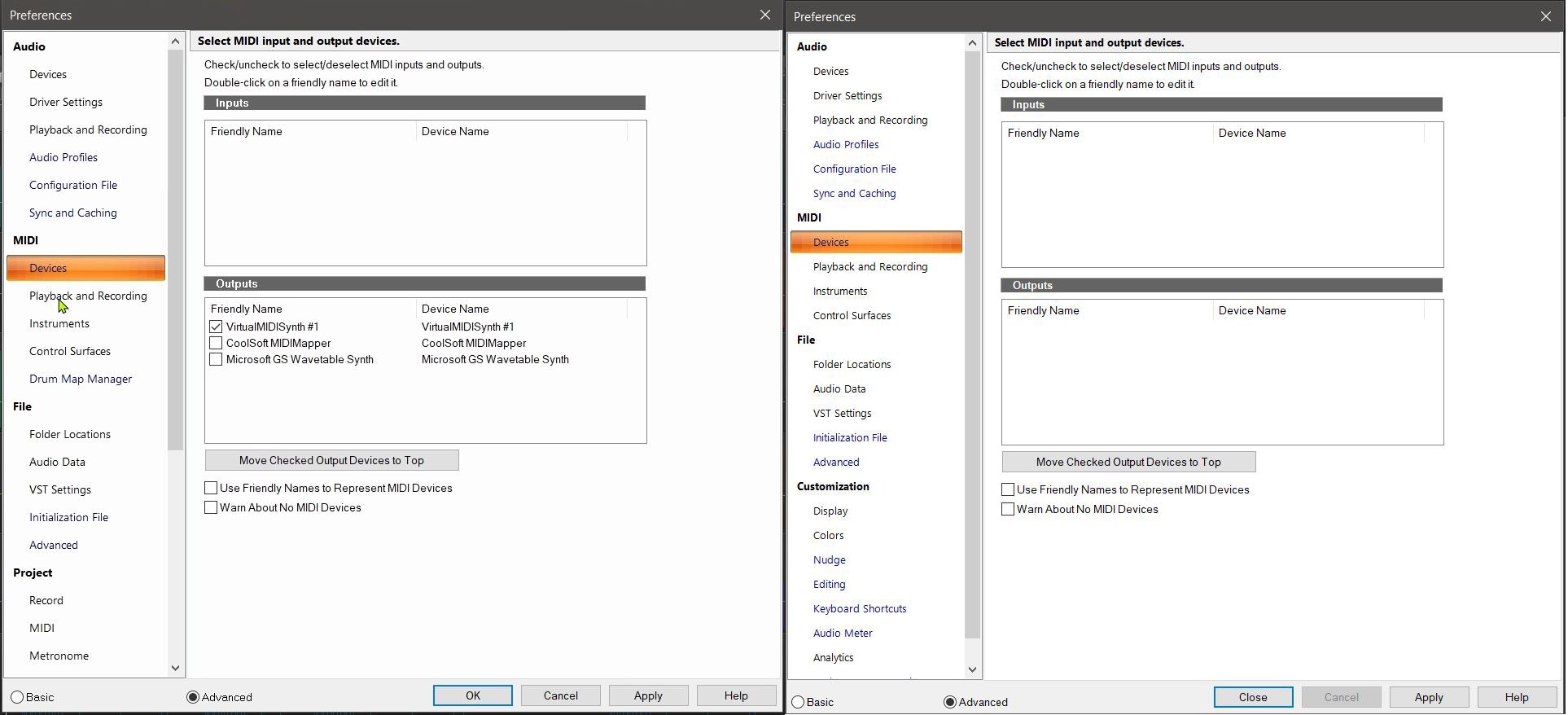This screenshot has height=715, width=1568.
Task: Enable the CoolSoft MIDIMapper output checkbox
Action: click(216, 343)
